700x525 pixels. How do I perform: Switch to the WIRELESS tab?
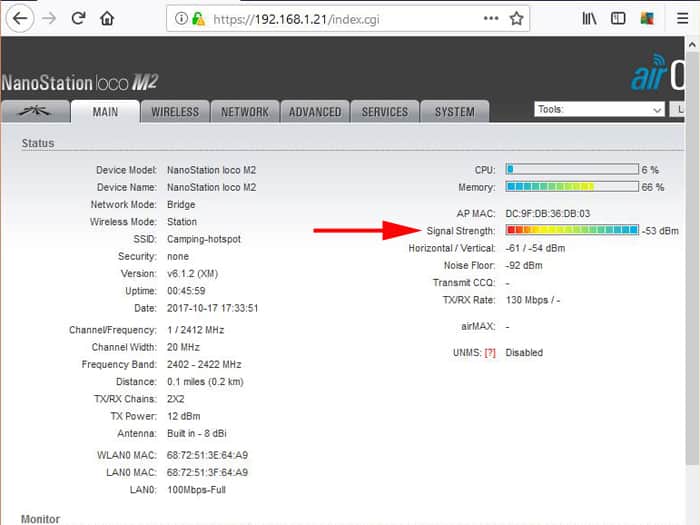point(175,112)
